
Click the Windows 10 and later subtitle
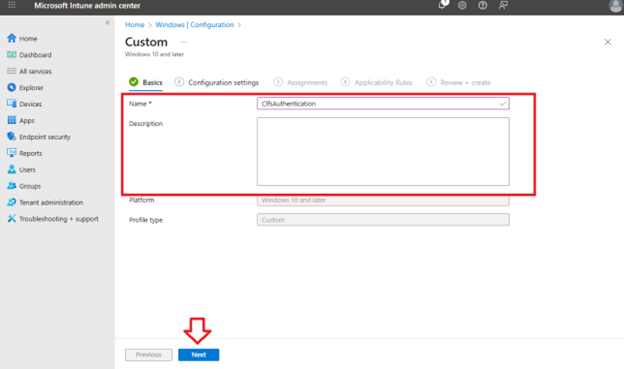point(154,54)
